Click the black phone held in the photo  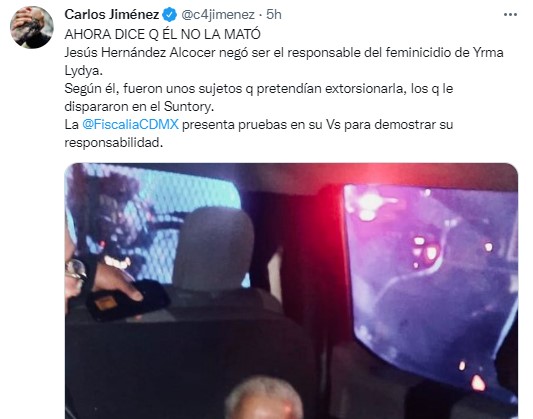point(127,301)
